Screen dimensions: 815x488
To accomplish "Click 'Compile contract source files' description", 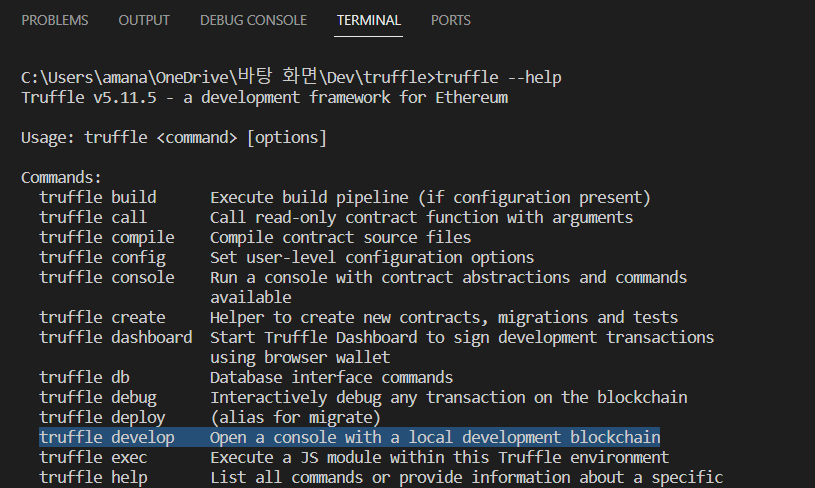I will (x=340, y=238).
